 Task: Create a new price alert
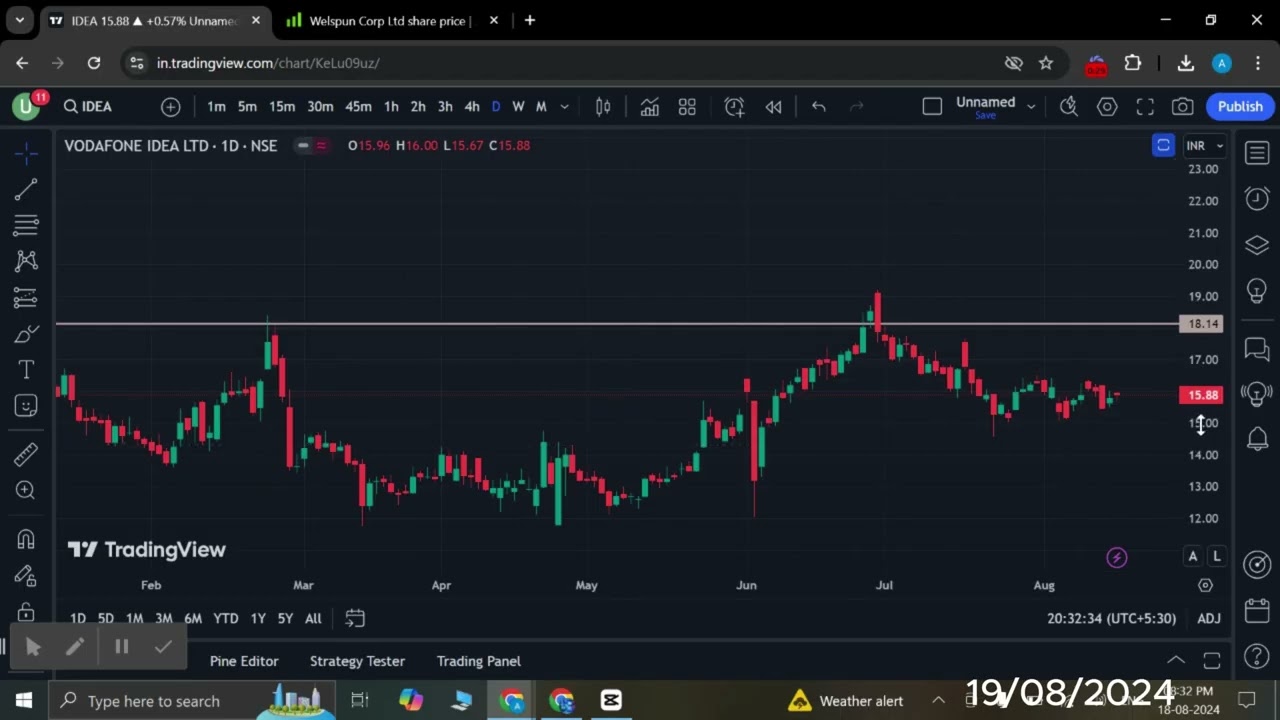734,106
